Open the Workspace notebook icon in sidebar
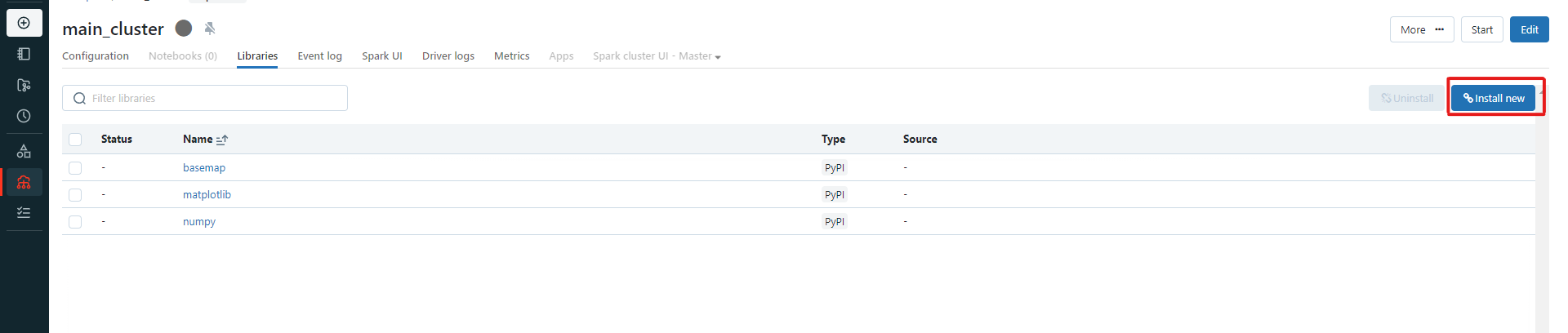 [24, 54]
